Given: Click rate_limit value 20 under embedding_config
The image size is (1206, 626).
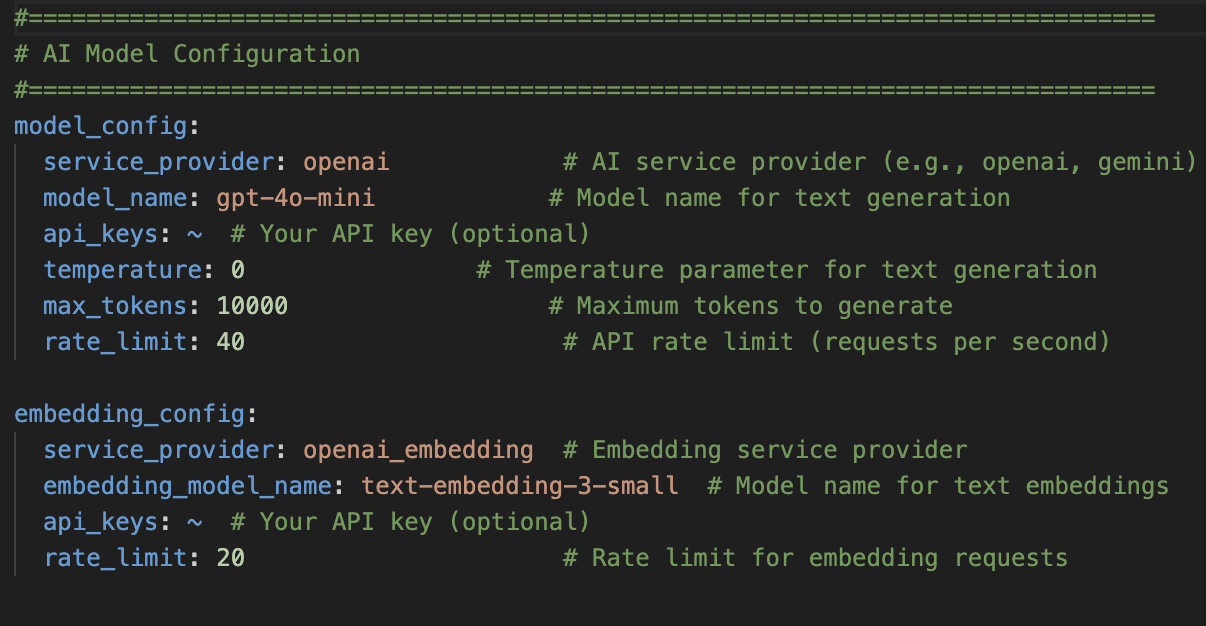Looking at the screenshot, I should [231, 558].
